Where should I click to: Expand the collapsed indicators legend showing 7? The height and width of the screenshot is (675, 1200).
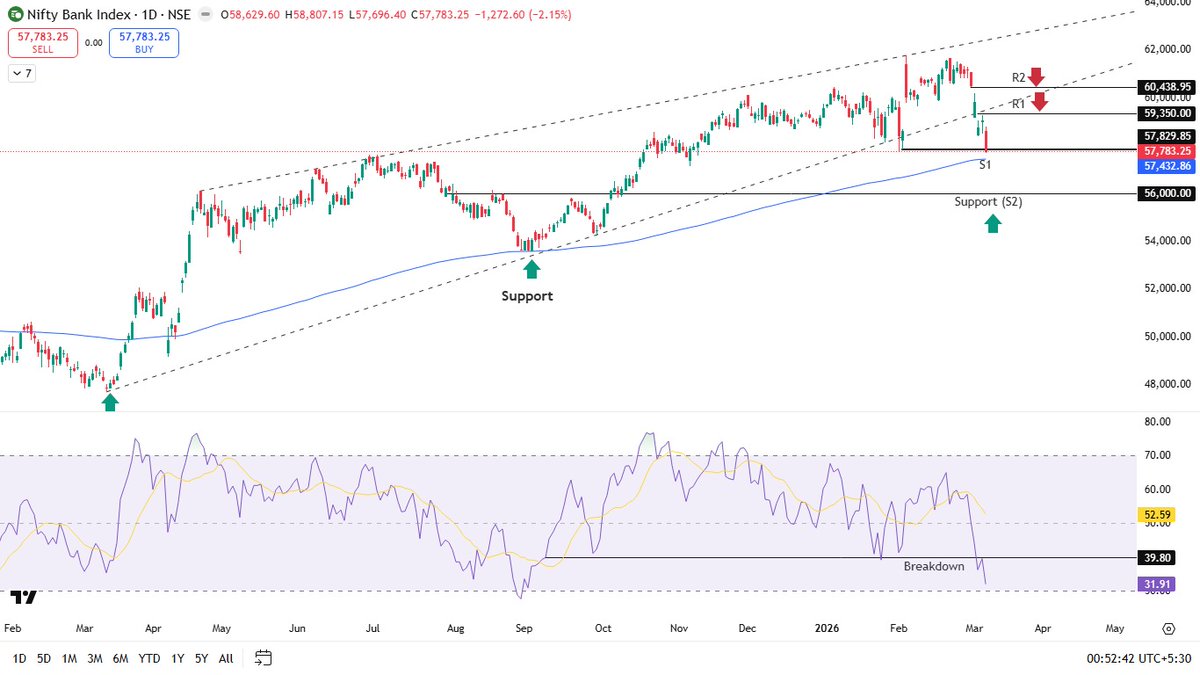(x=21, y=73)
